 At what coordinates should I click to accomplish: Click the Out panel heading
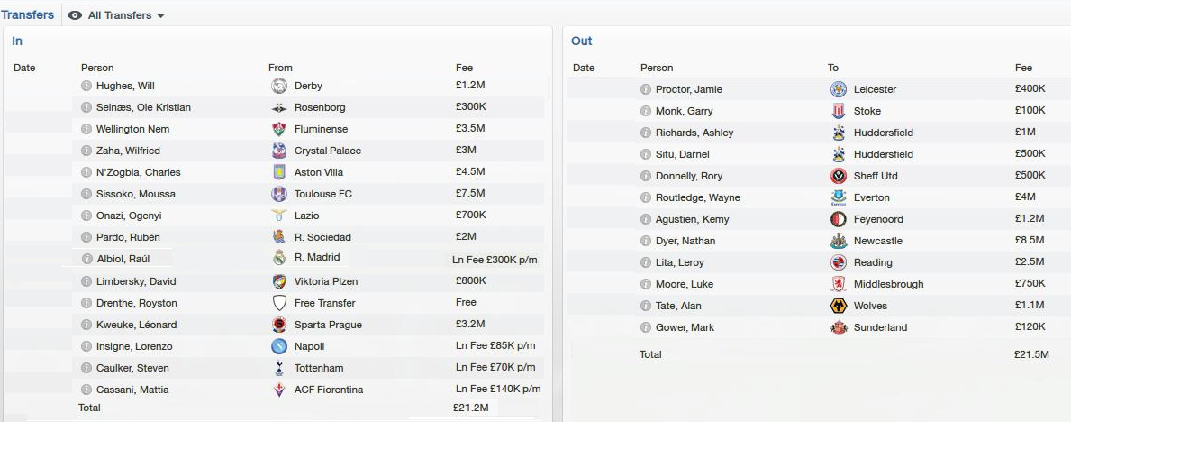click(582, 41)
